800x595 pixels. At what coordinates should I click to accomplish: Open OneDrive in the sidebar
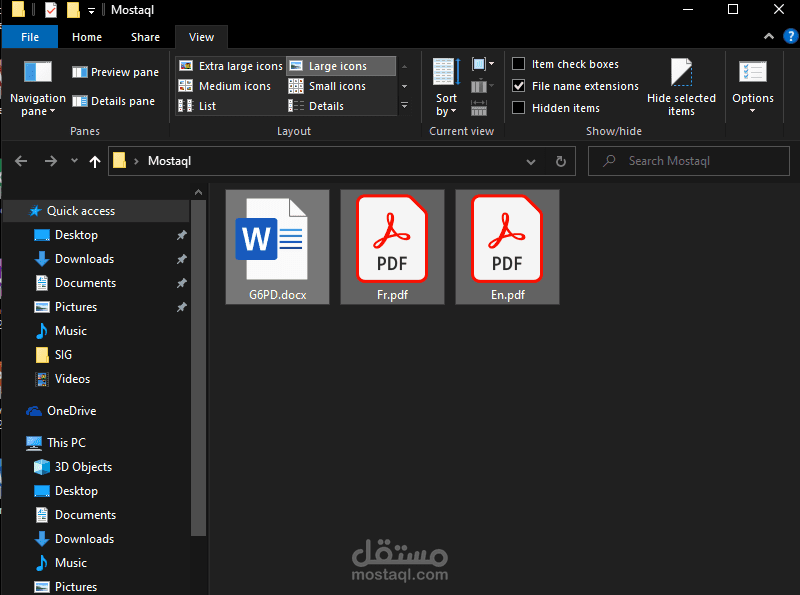click(71, 411)
